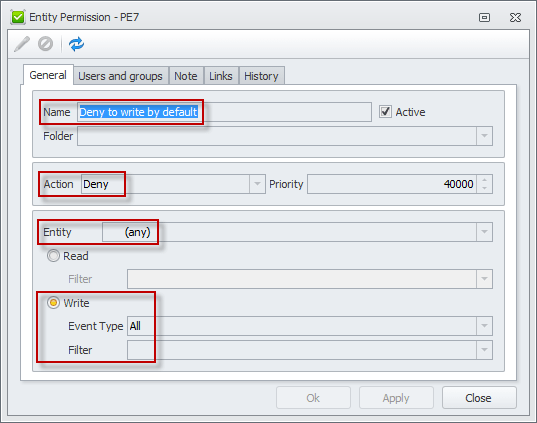Select the Write radio button
Screen dimensions: 537x423
click(x=53, y=303)
